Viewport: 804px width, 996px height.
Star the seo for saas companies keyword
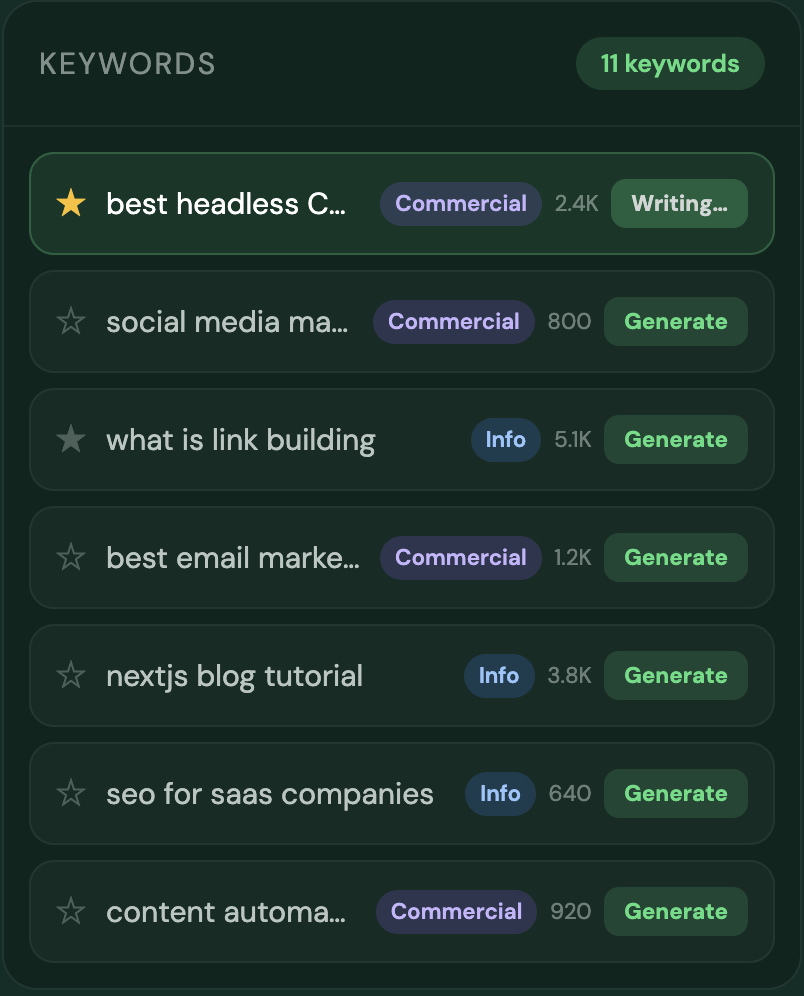tap(71, 794)
